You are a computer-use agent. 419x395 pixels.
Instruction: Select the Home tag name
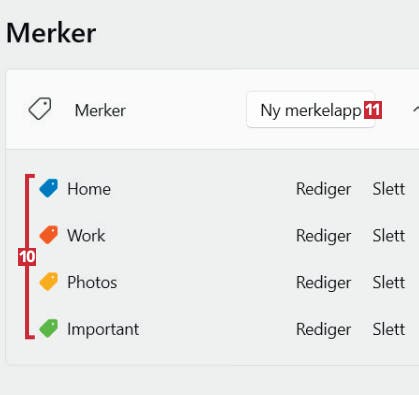pyautogui.click(x=89, y=189)
